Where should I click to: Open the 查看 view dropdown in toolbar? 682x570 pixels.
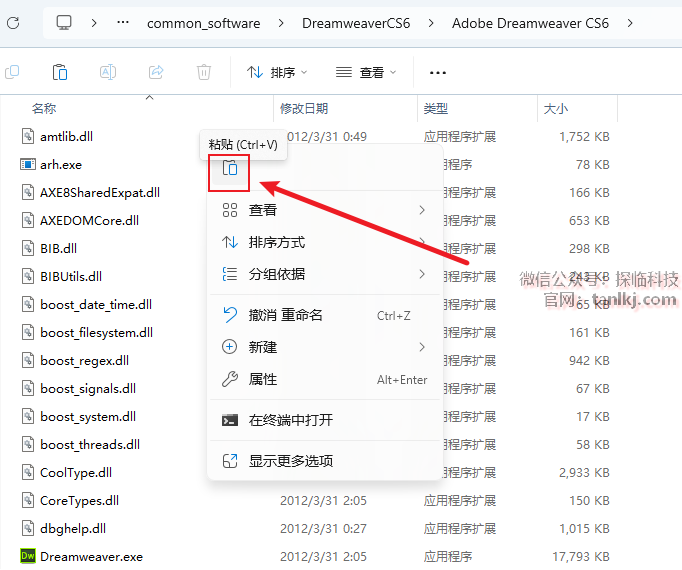click(x=366, y=72)
